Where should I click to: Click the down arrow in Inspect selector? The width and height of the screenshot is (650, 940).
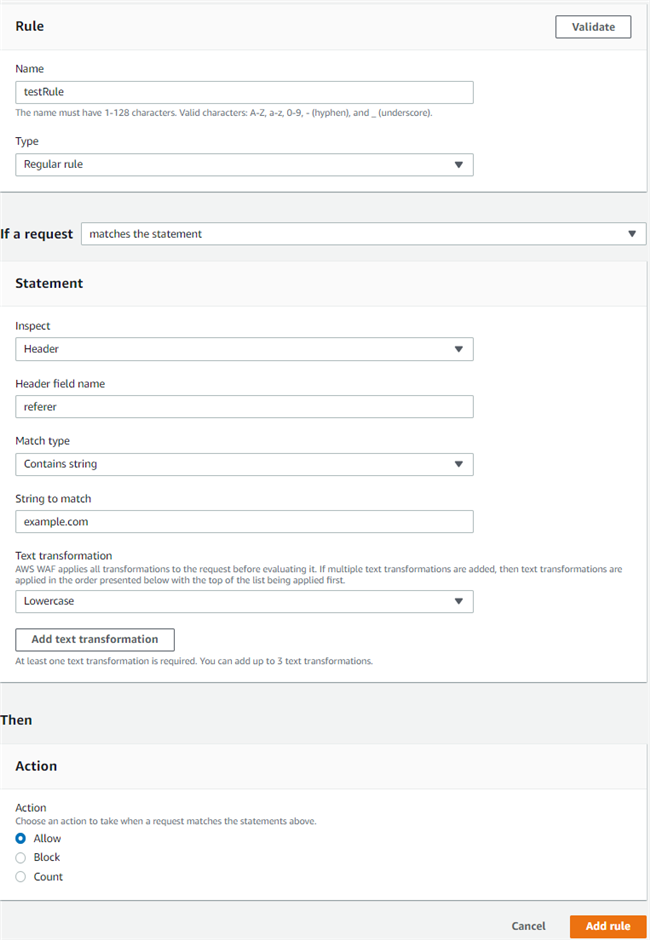point(458,349)
